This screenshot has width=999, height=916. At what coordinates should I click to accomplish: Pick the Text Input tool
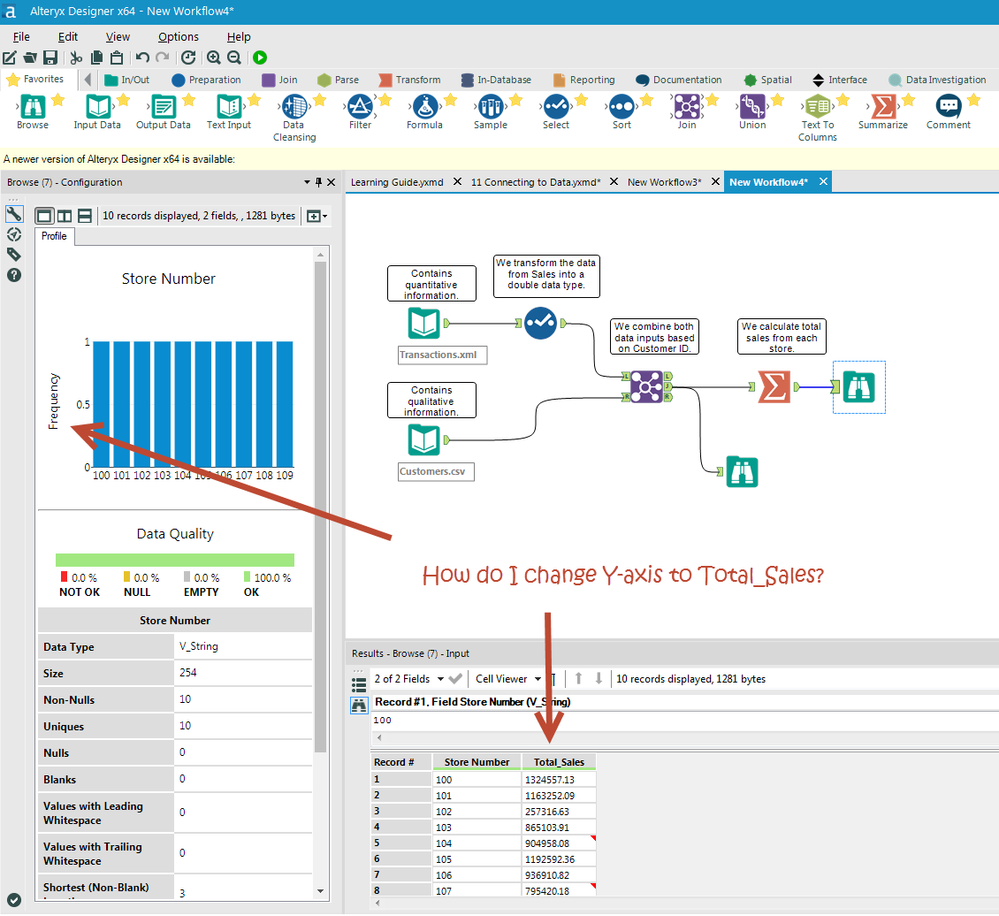229,107
